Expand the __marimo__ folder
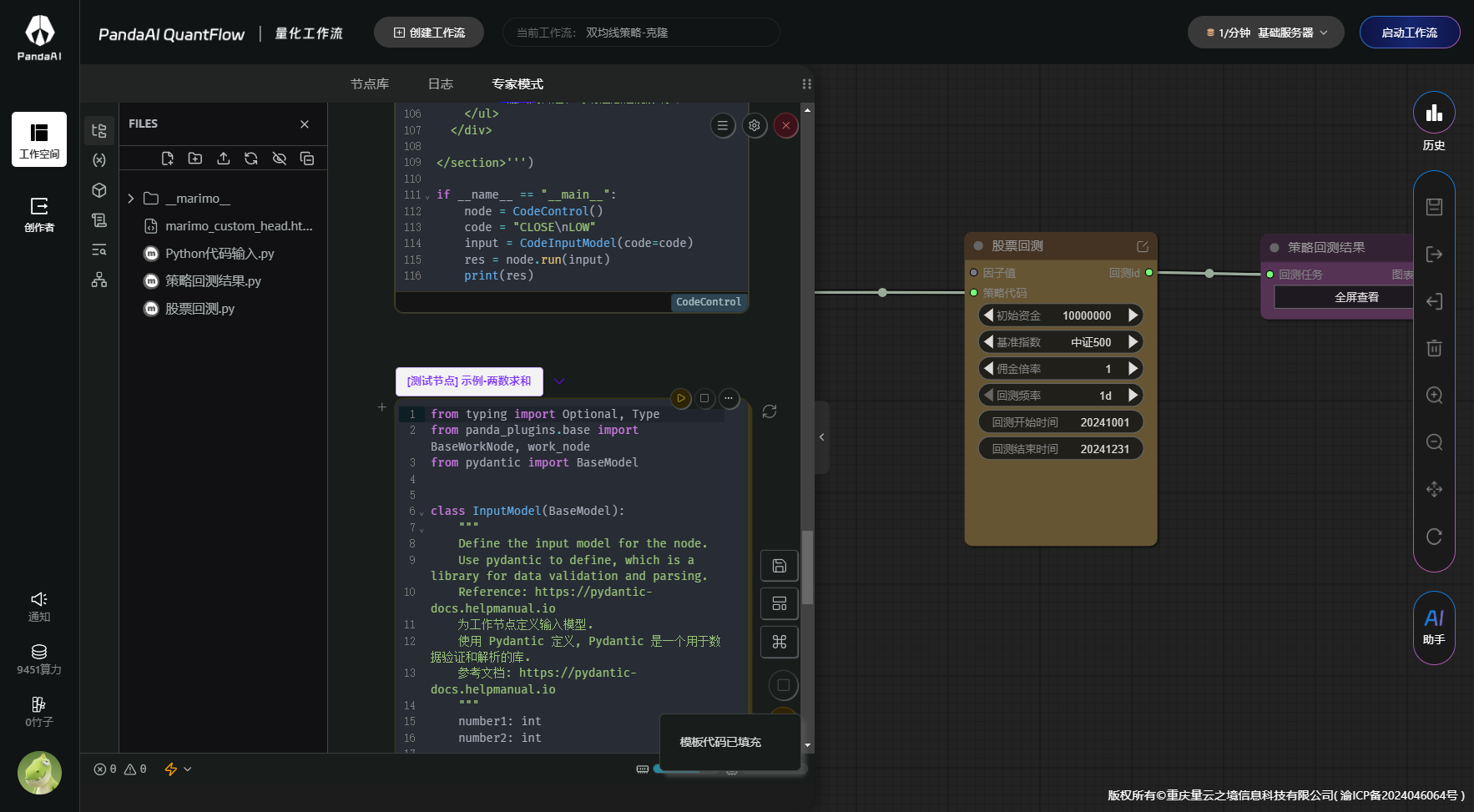 131,199
